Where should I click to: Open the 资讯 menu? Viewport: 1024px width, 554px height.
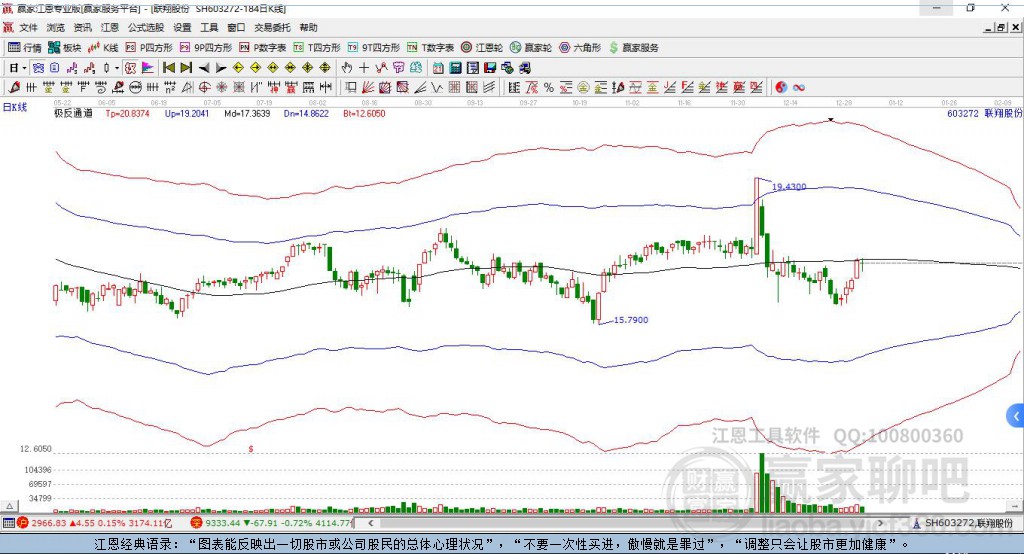(82, 27)
